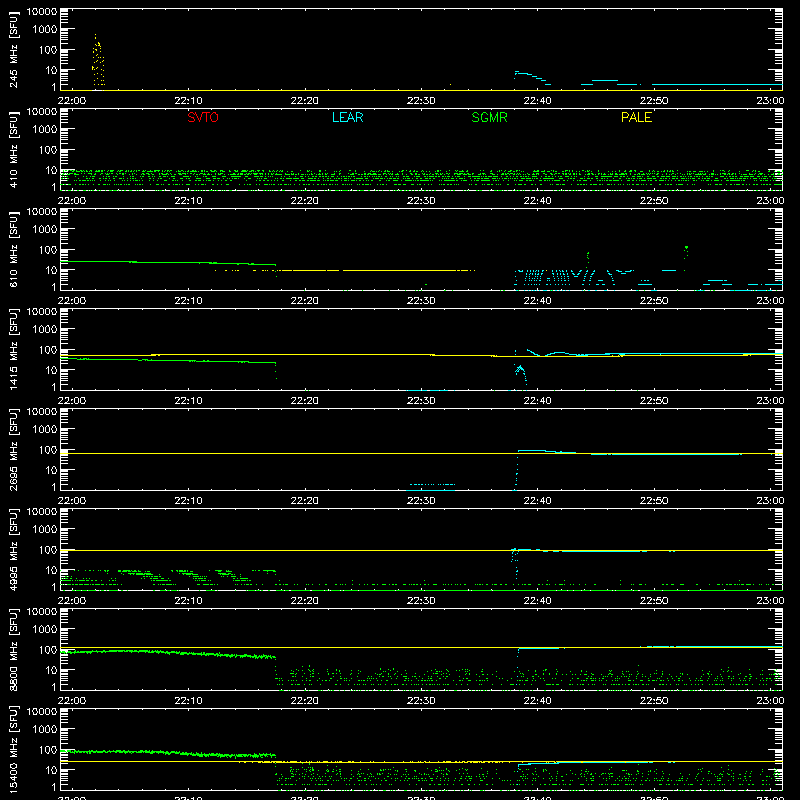Click the cyan decaying curve in 245 MHz plot
Image resolution: width=800 pixels, height=800 pixels.
tap(532, 77)
